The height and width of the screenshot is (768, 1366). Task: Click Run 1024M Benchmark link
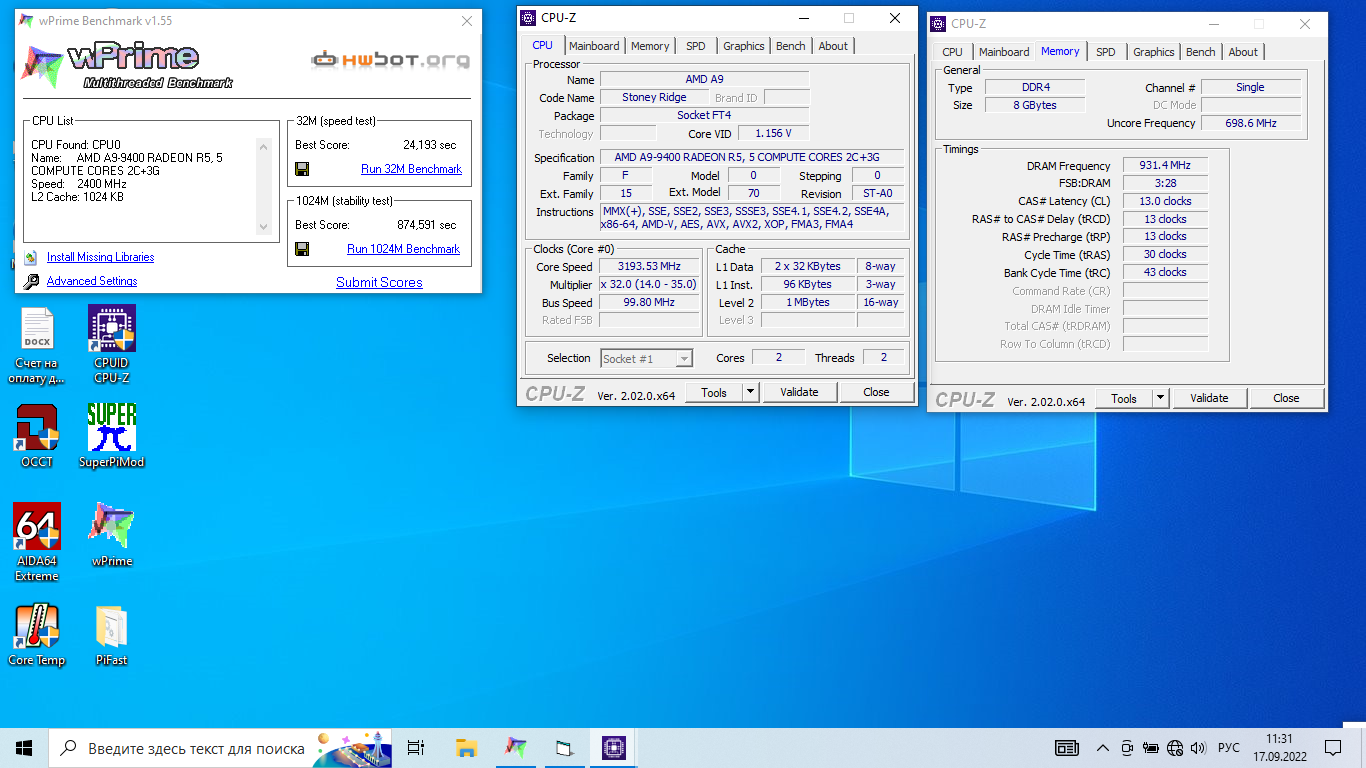point(404,249)
